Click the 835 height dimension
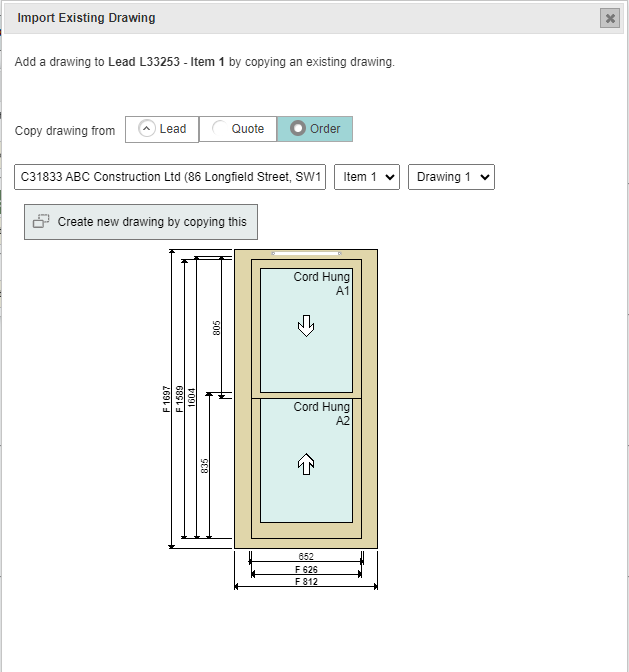 205,466
